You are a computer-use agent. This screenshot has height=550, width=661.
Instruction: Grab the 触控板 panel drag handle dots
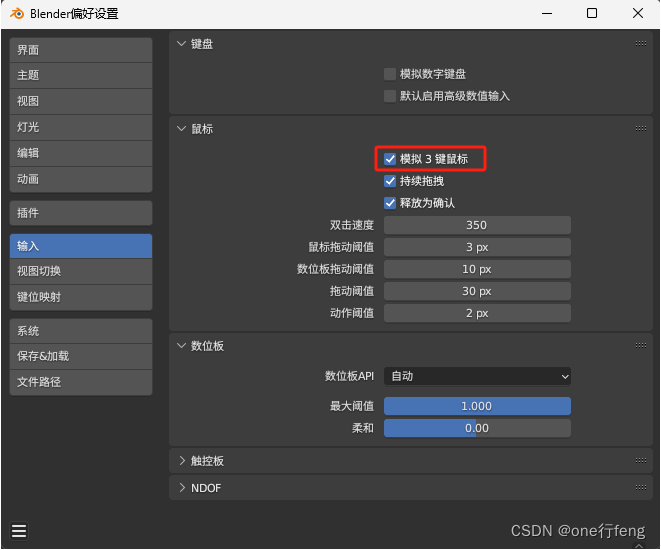coord(640,461)
